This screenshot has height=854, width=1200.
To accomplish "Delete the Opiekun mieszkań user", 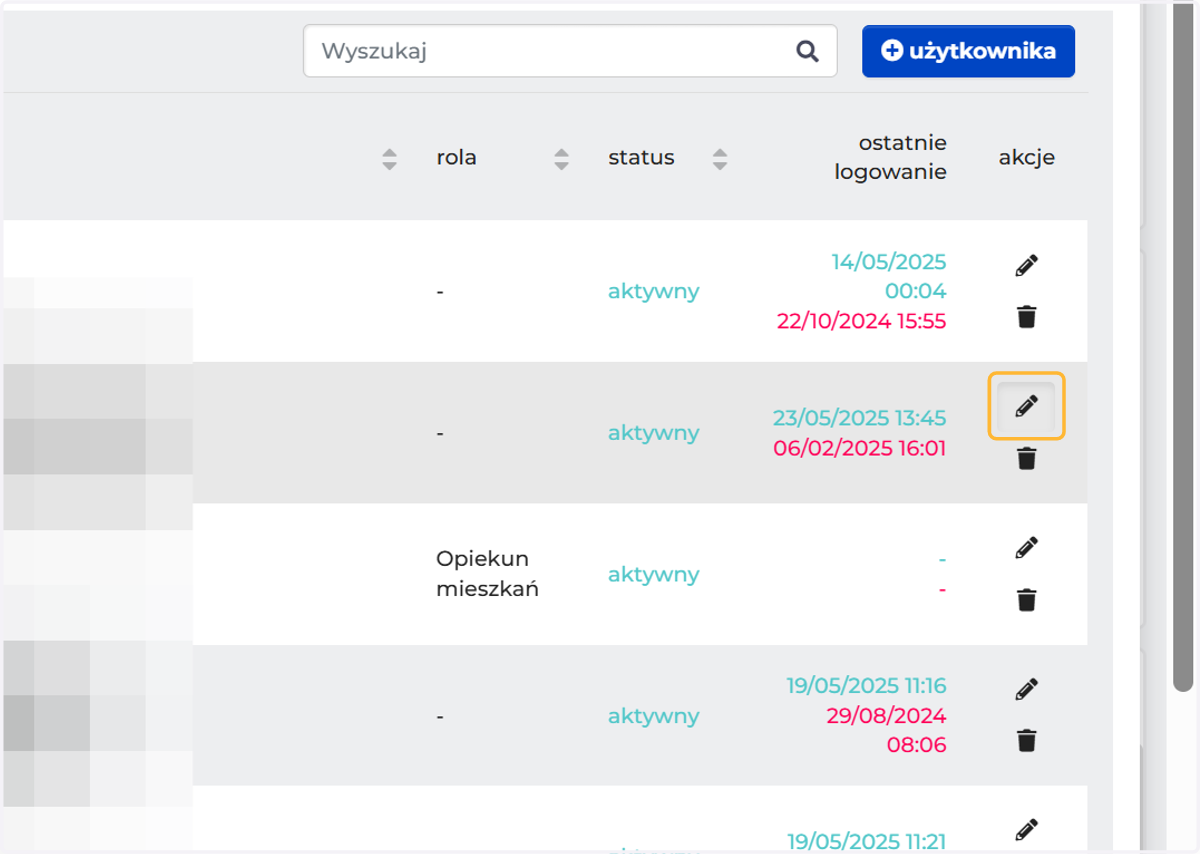I will 1026,600.
